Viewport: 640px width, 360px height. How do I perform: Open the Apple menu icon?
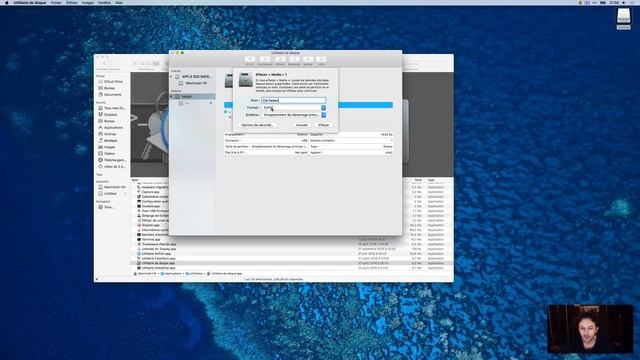point(7,2)
